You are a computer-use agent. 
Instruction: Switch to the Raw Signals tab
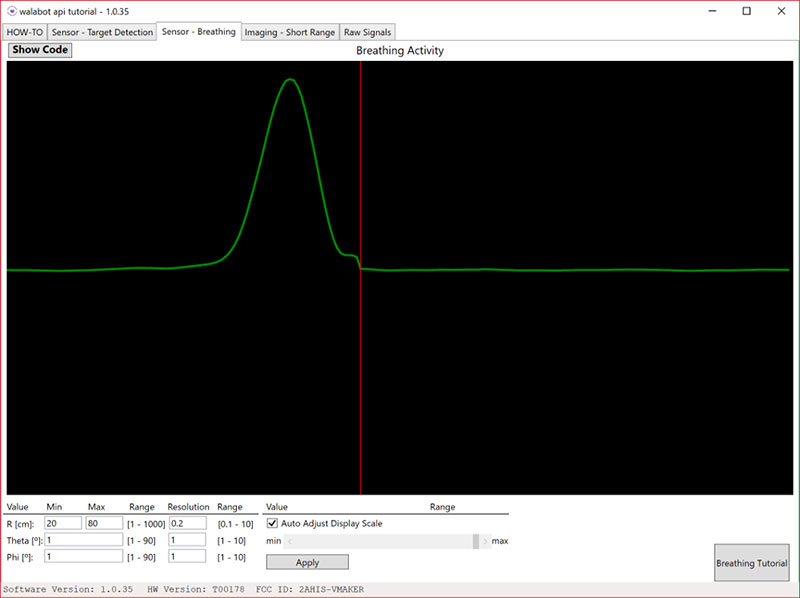(367, 32)
